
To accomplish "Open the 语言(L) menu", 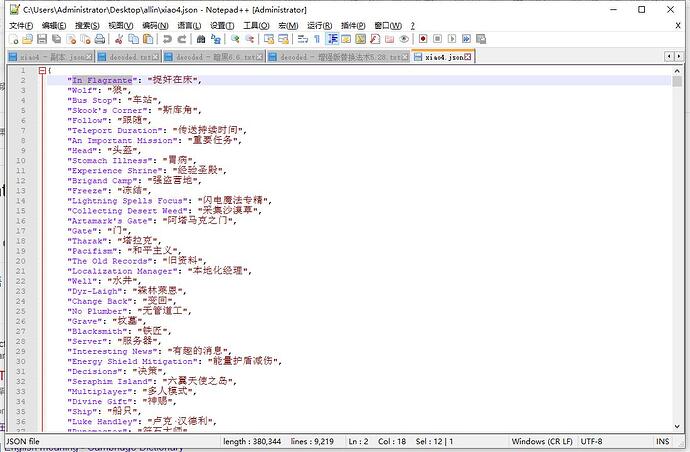I will [189, 26].
